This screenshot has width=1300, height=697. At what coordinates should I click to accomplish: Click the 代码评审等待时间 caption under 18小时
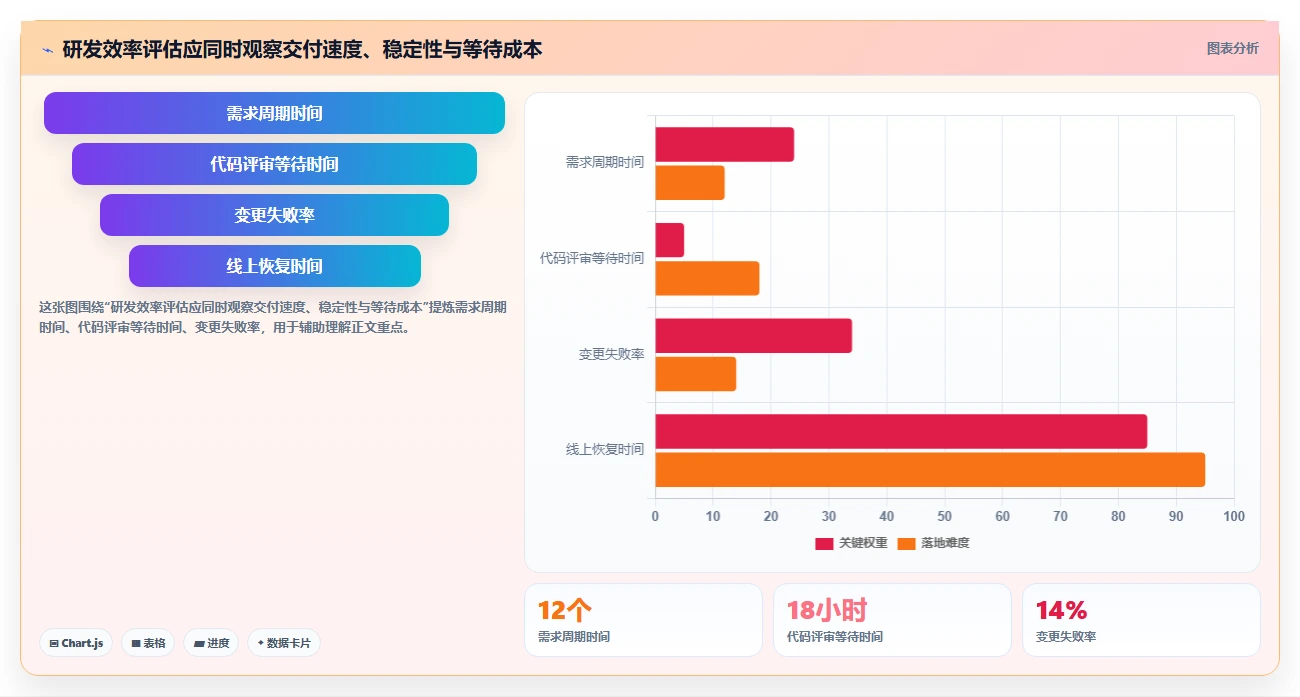pos(834,637)
